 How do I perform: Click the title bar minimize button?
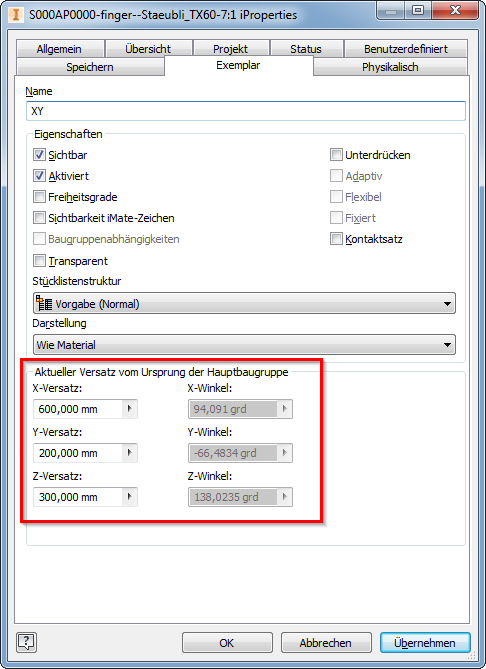point(390,10)
